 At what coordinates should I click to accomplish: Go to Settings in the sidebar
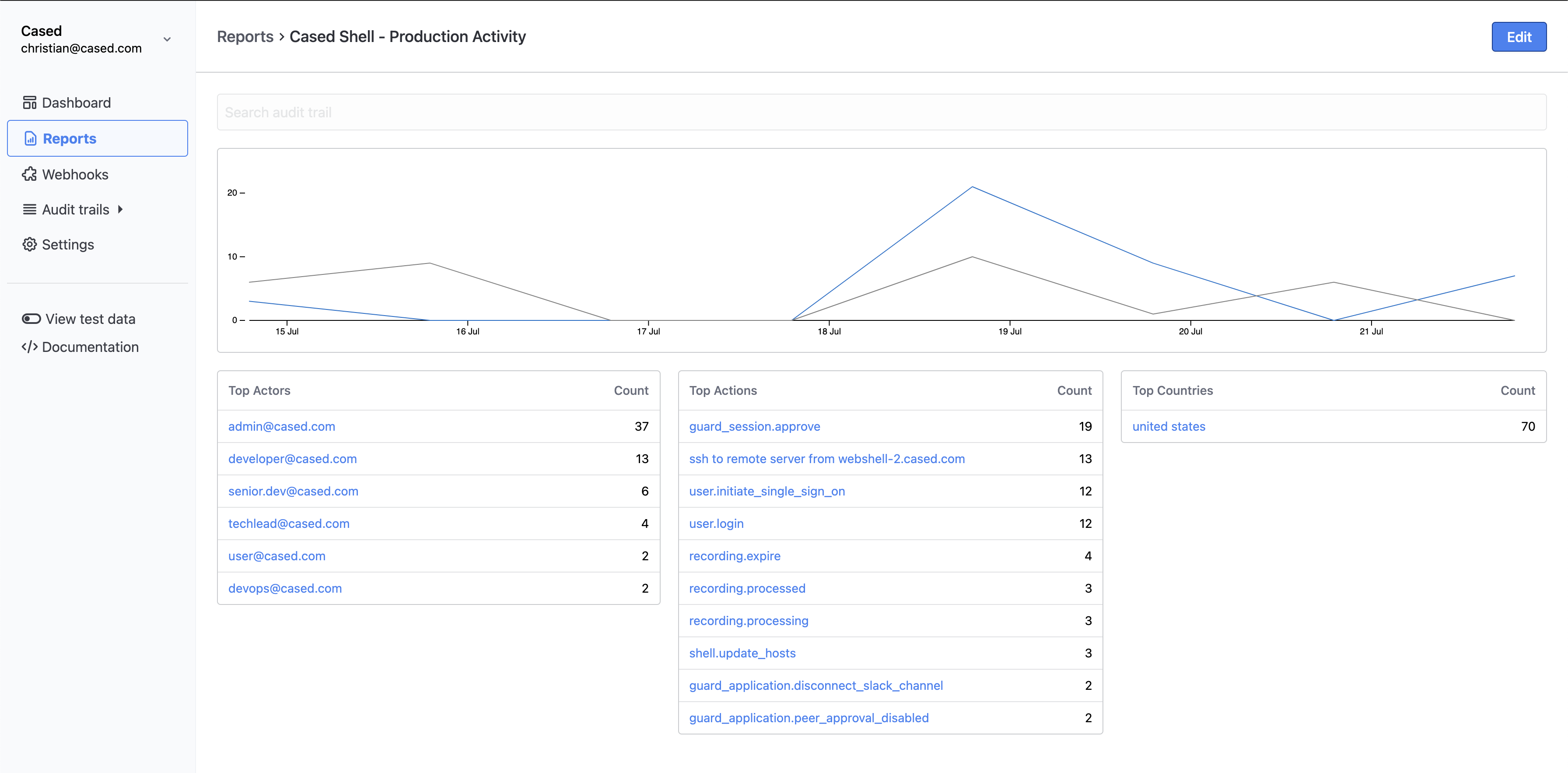pyautogui.click(x=67, y=244)
